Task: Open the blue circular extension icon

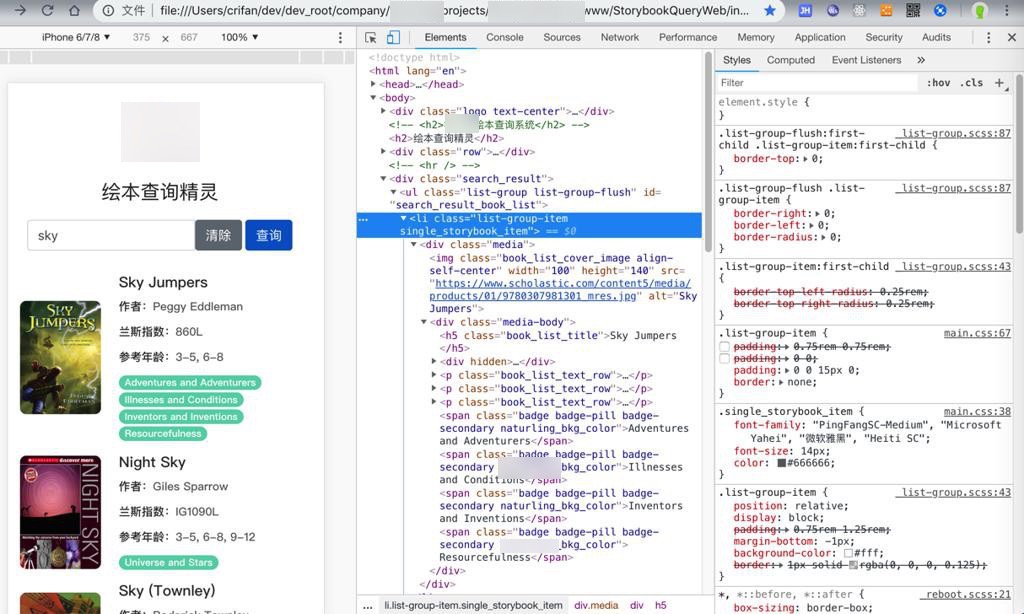Action: pyautogui.click(x=940, y=10)
